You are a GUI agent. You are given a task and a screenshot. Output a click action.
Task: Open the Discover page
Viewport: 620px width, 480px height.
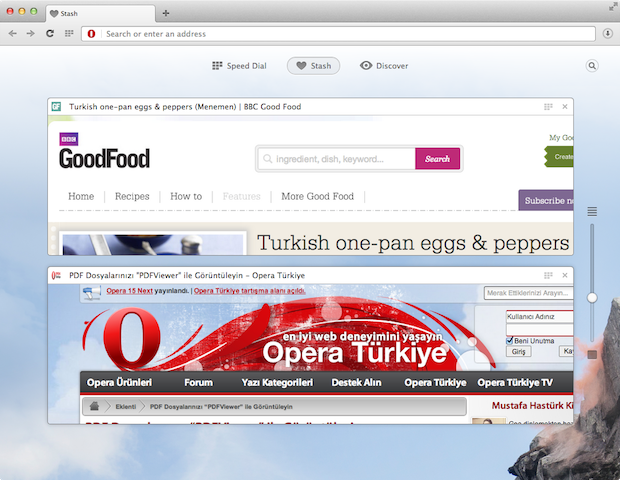[x=384, y=66]
